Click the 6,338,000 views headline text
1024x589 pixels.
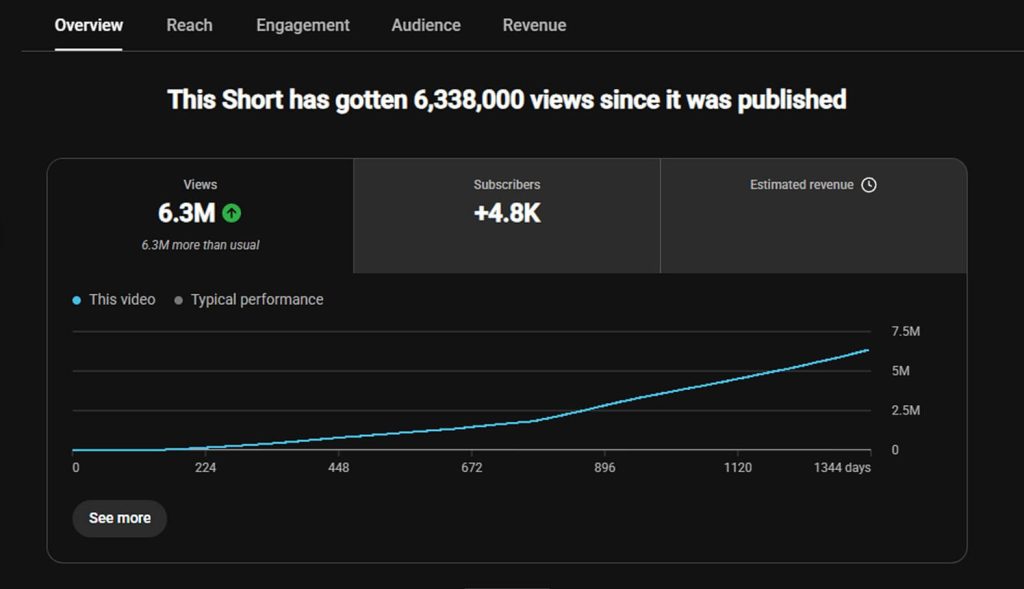[507, 100]
